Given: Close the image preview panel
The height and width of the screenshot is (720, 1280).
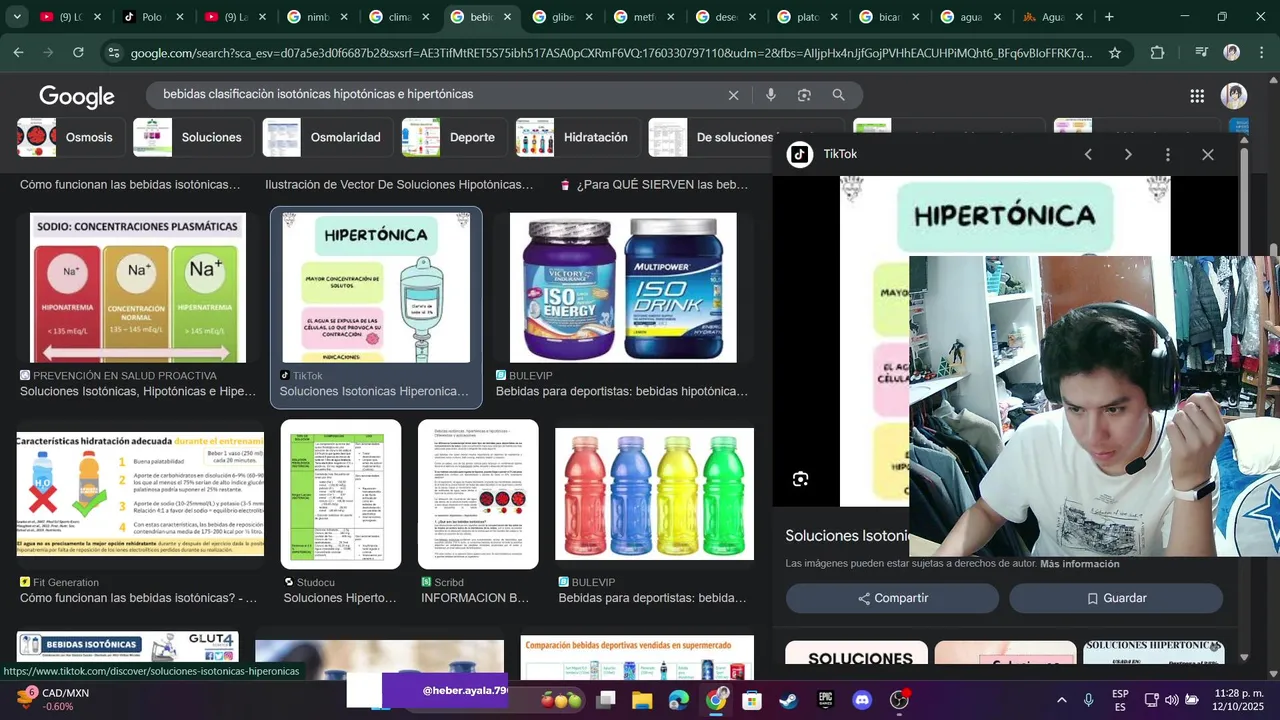Looking at the screenshot, I should [x=1207, y=154].
